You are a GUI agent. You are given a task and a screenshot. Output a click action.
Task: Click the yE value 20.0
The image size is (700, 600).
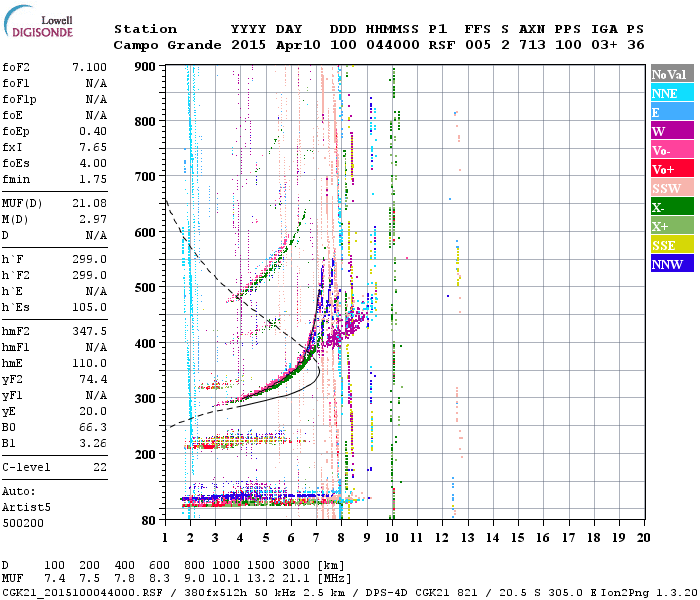pos(93,411)
